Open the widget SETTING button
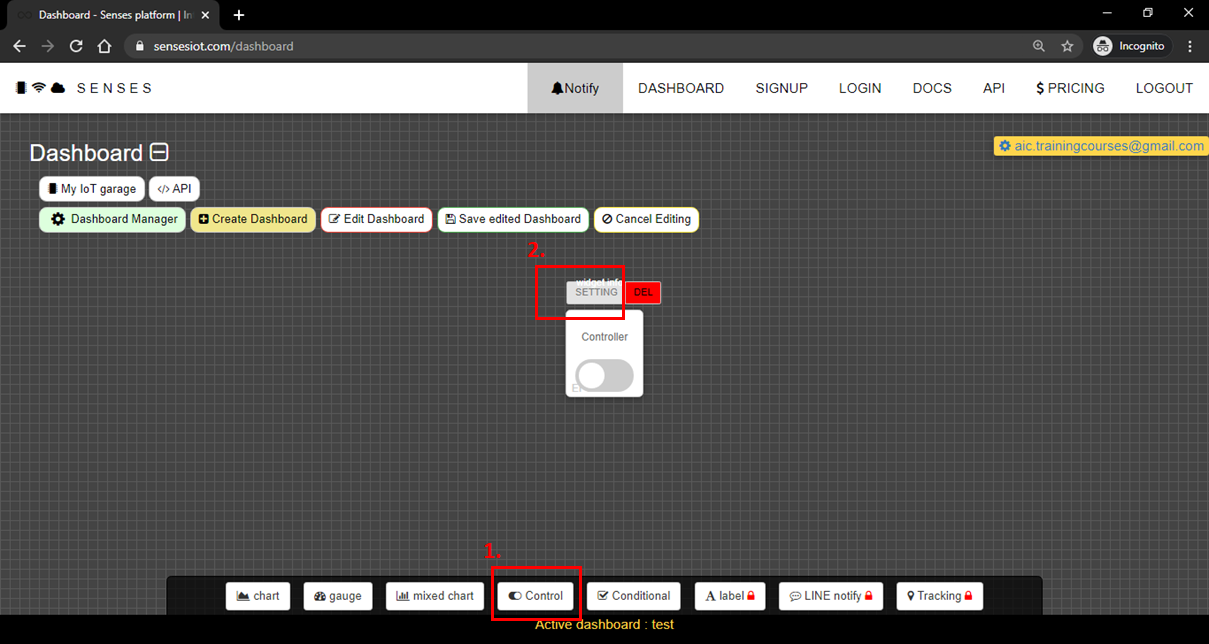 click(x=595, y=292)
